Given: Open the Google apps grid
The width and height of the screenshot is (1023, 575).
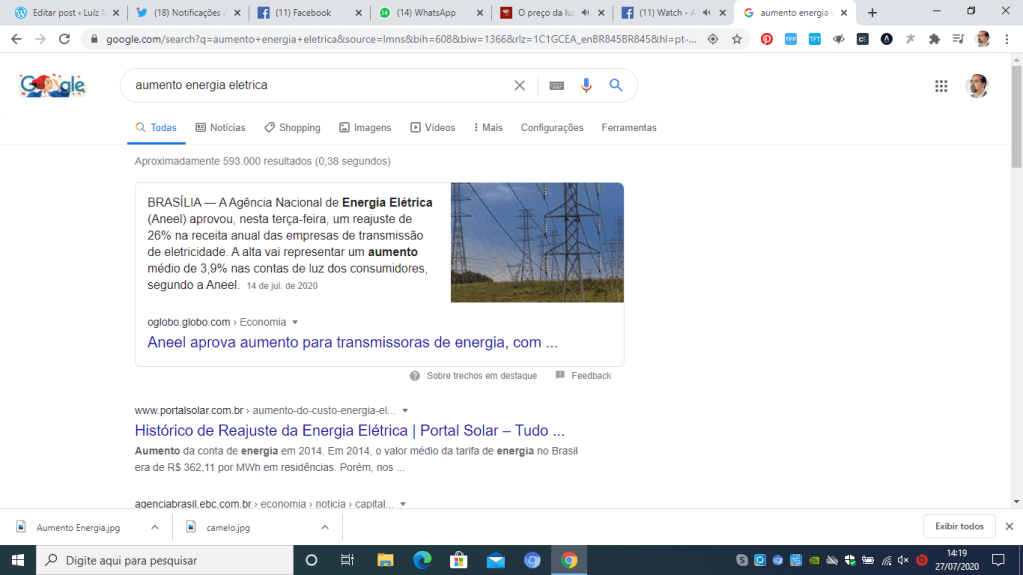Looking at the screenshot, I should 941,86.
